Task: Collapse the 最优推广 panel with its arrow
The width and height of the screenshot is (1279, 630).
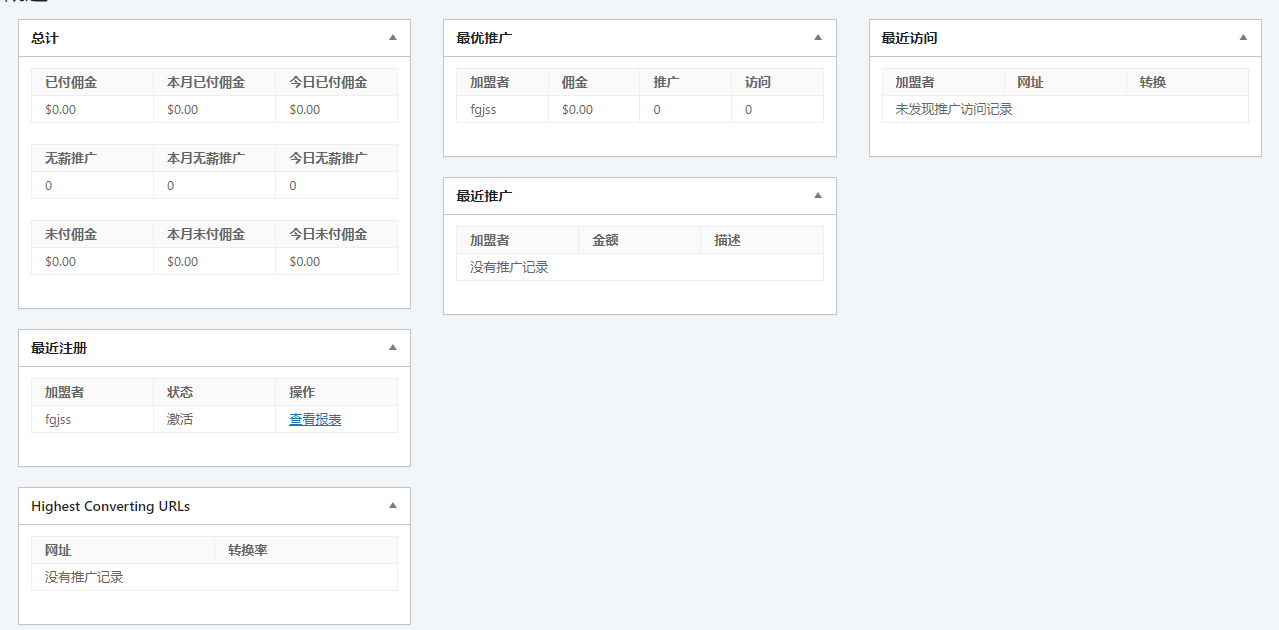Action: click(x=817, y=38)
